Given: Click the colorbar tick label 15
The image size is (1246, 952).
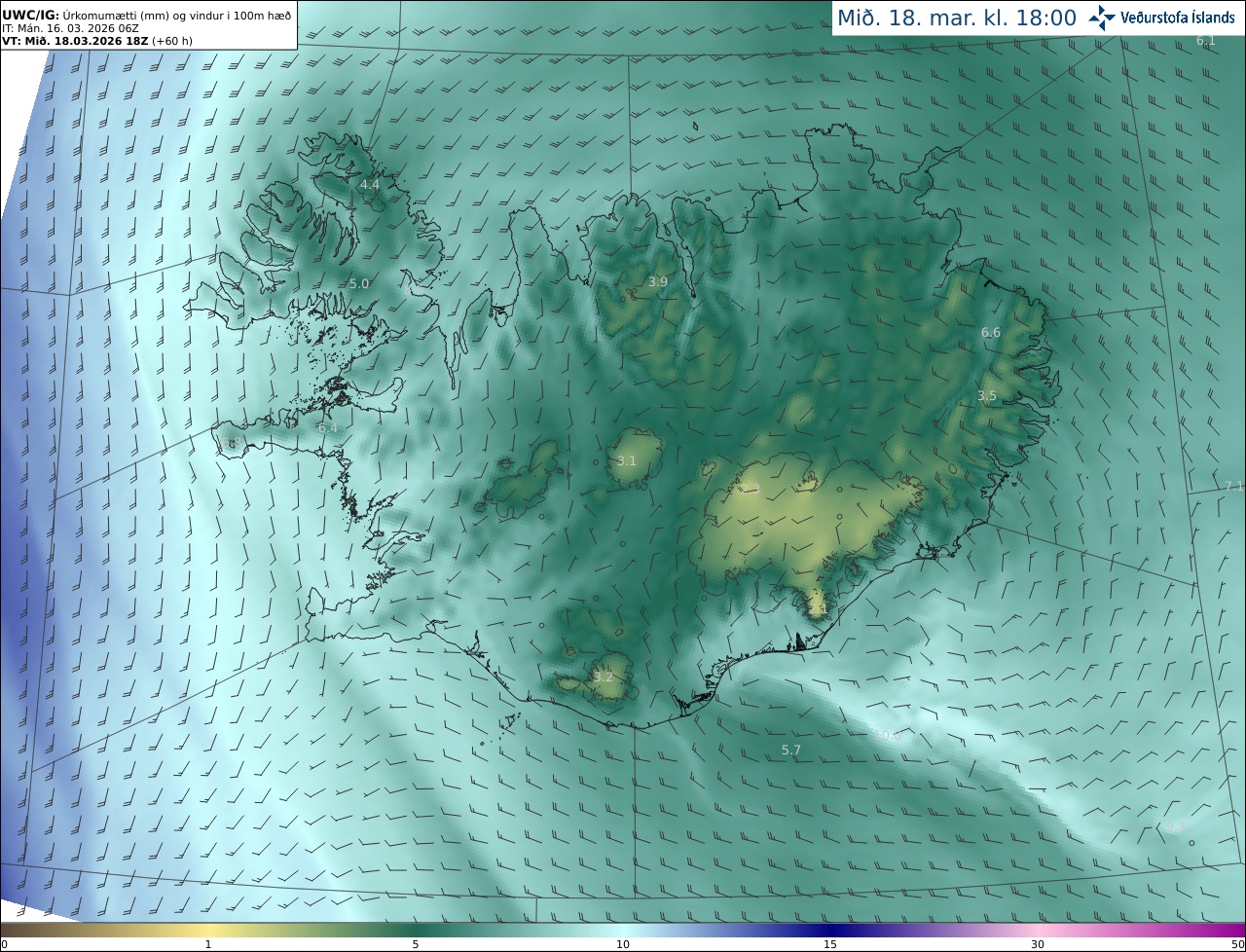Looking at the screenshot, I should click(830, 944).
